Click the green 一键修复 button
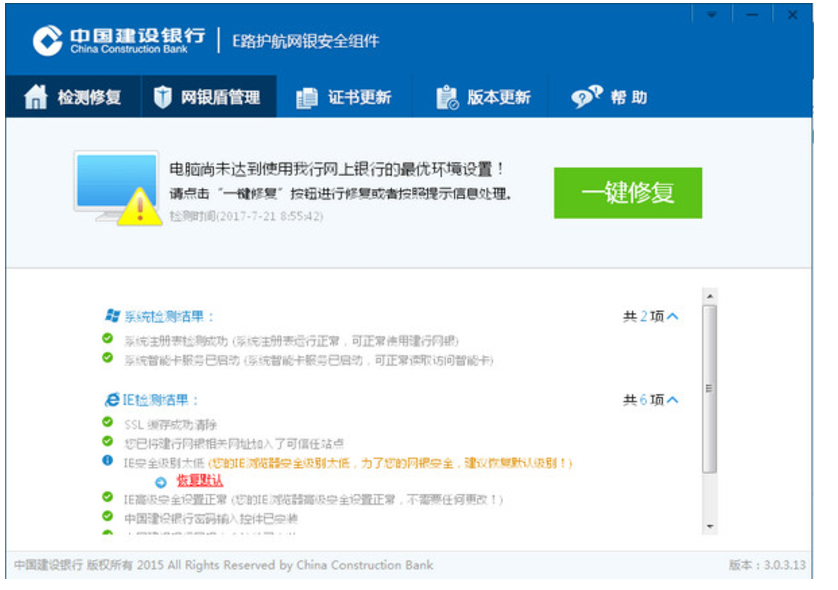Viewport: 838px width, 590px height. [628, 193]
